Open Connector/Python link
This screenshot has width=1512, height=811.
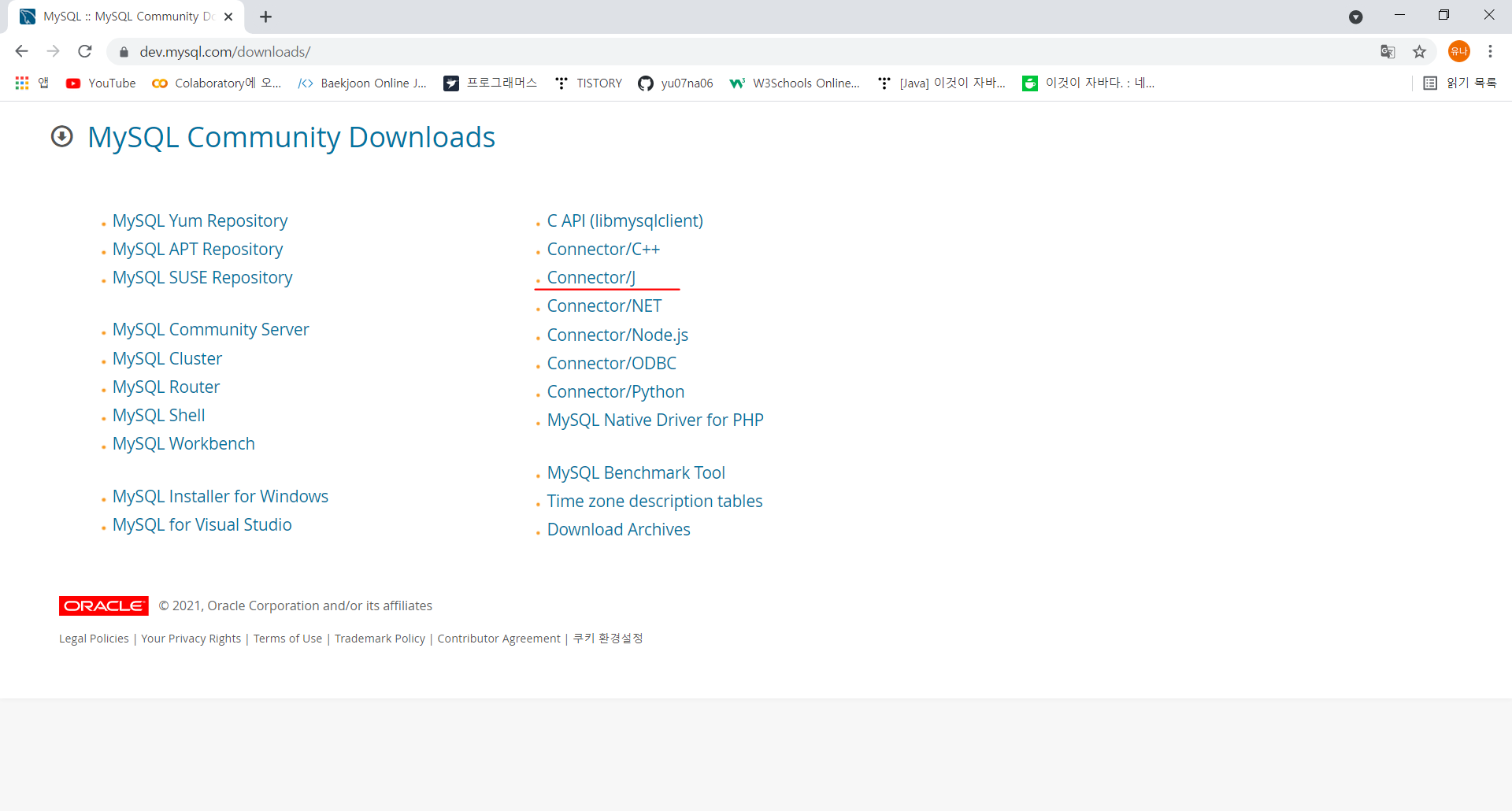pyautogui.click(x=616, y=391)
